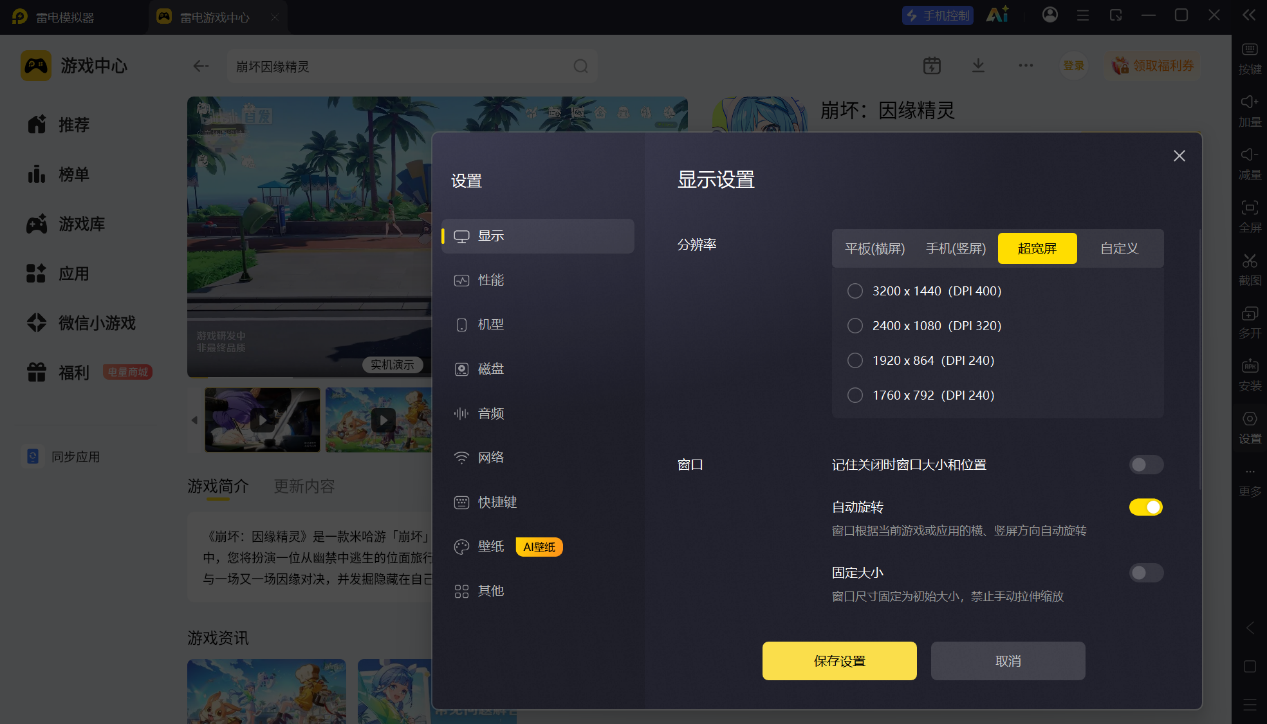
Task: Click the 游戏中心 gamepad logo
Action: [36, 66]
